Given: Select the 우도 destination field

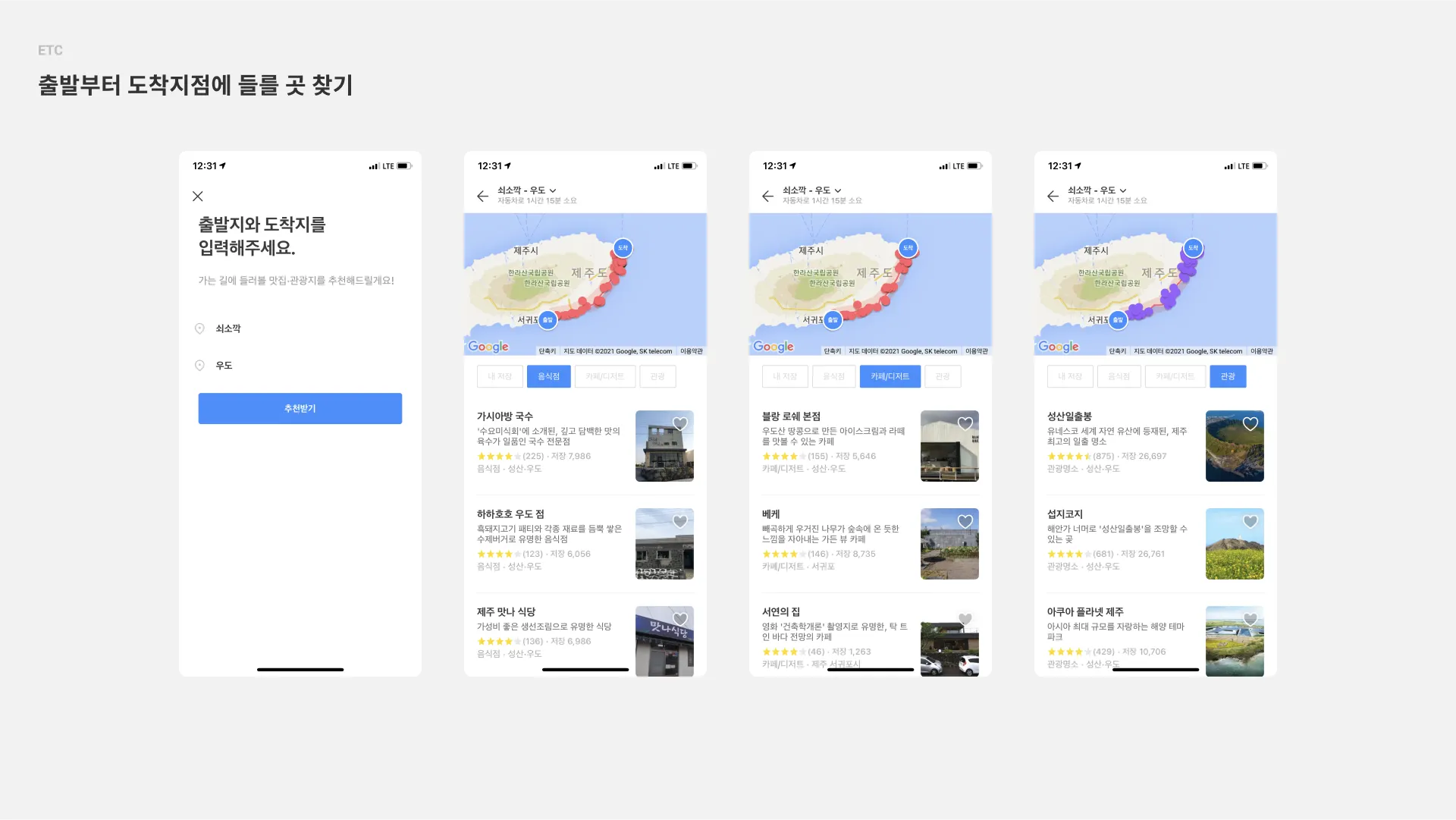Looking at the screenshot, I should click(224, 366).
